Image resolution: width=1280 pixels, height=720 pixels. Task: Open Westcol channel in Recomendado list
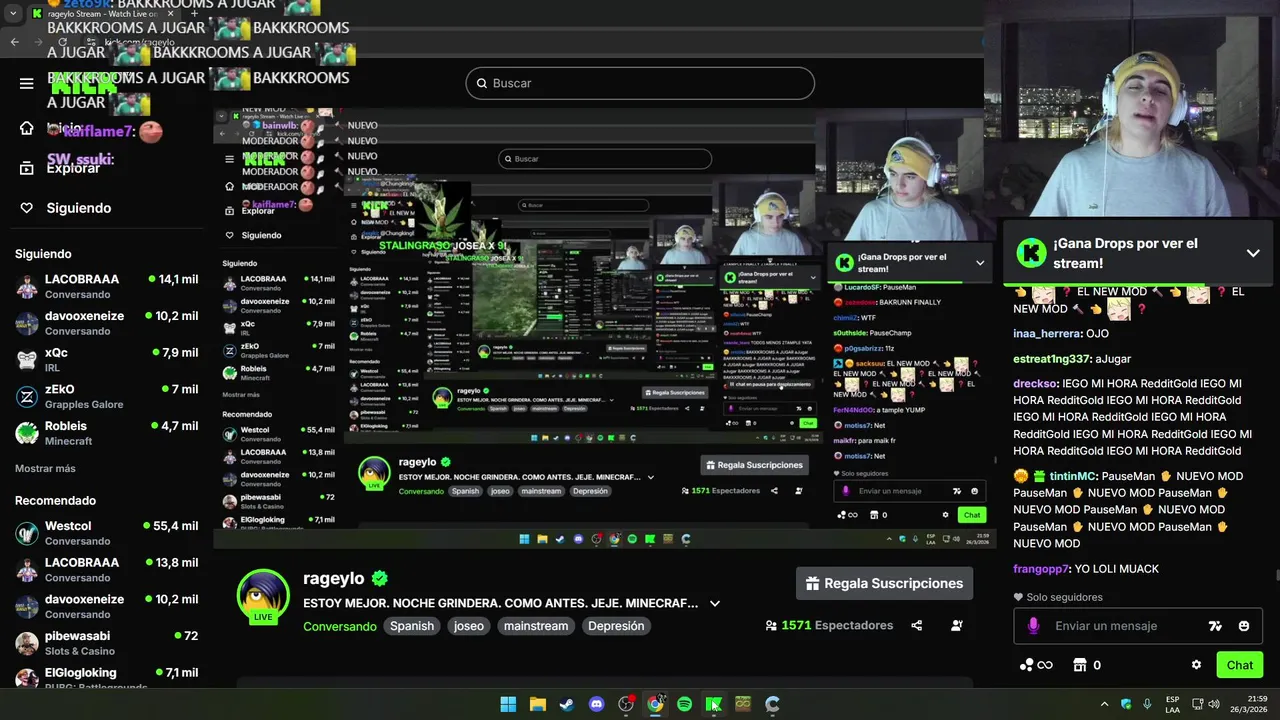click(x=107, y=533)
